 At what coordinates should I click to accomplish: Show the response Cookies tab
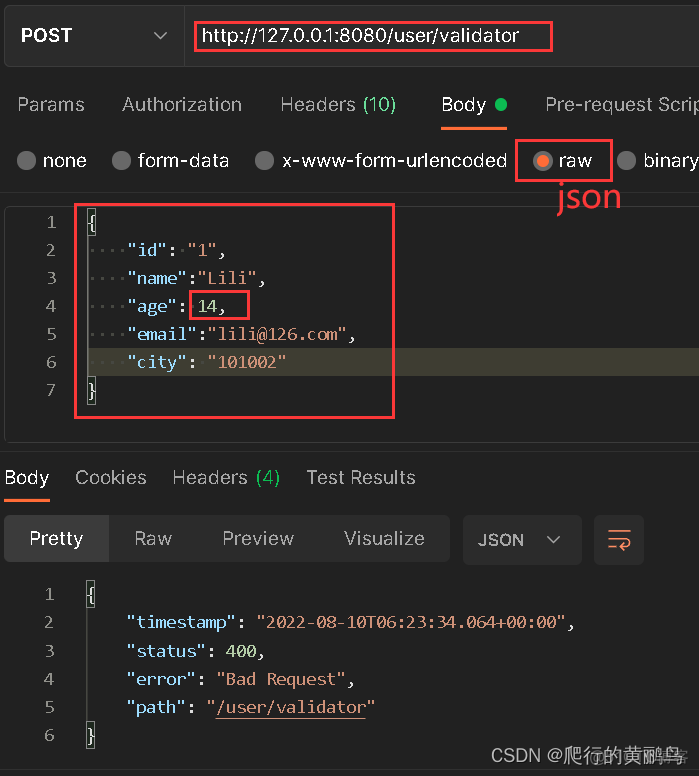coord(111,478)
